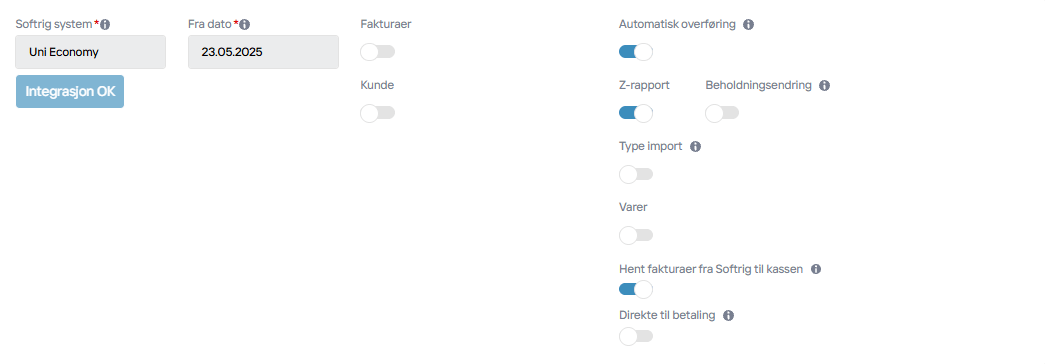The image size is (1045, 364).
Task: Disable Hent fakturaer fra Softrig toggle
Action: coord(636,289)
